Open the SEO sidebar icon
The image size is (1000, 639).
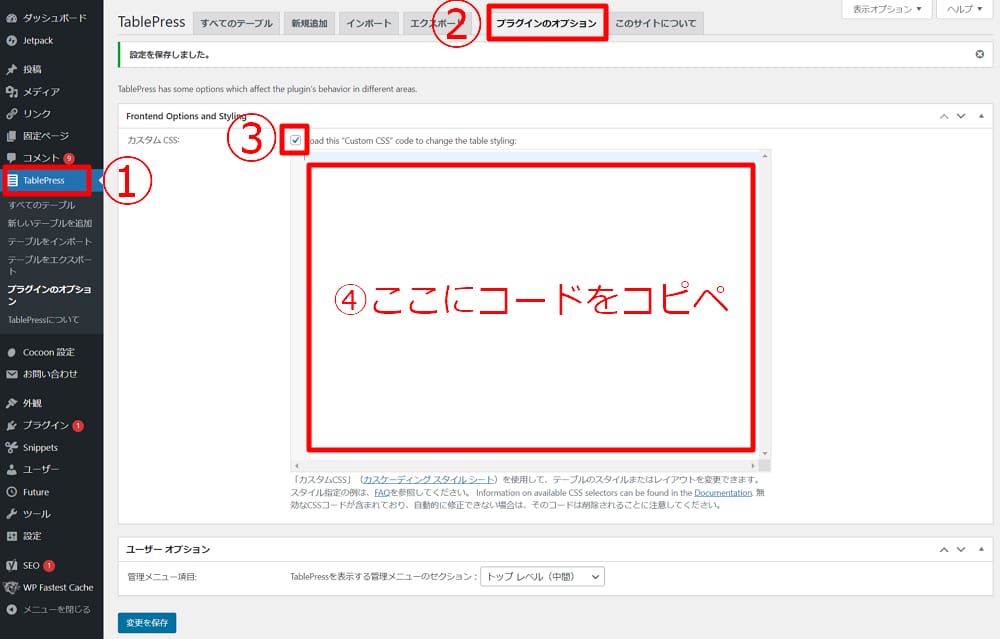[x=12, y=564]
